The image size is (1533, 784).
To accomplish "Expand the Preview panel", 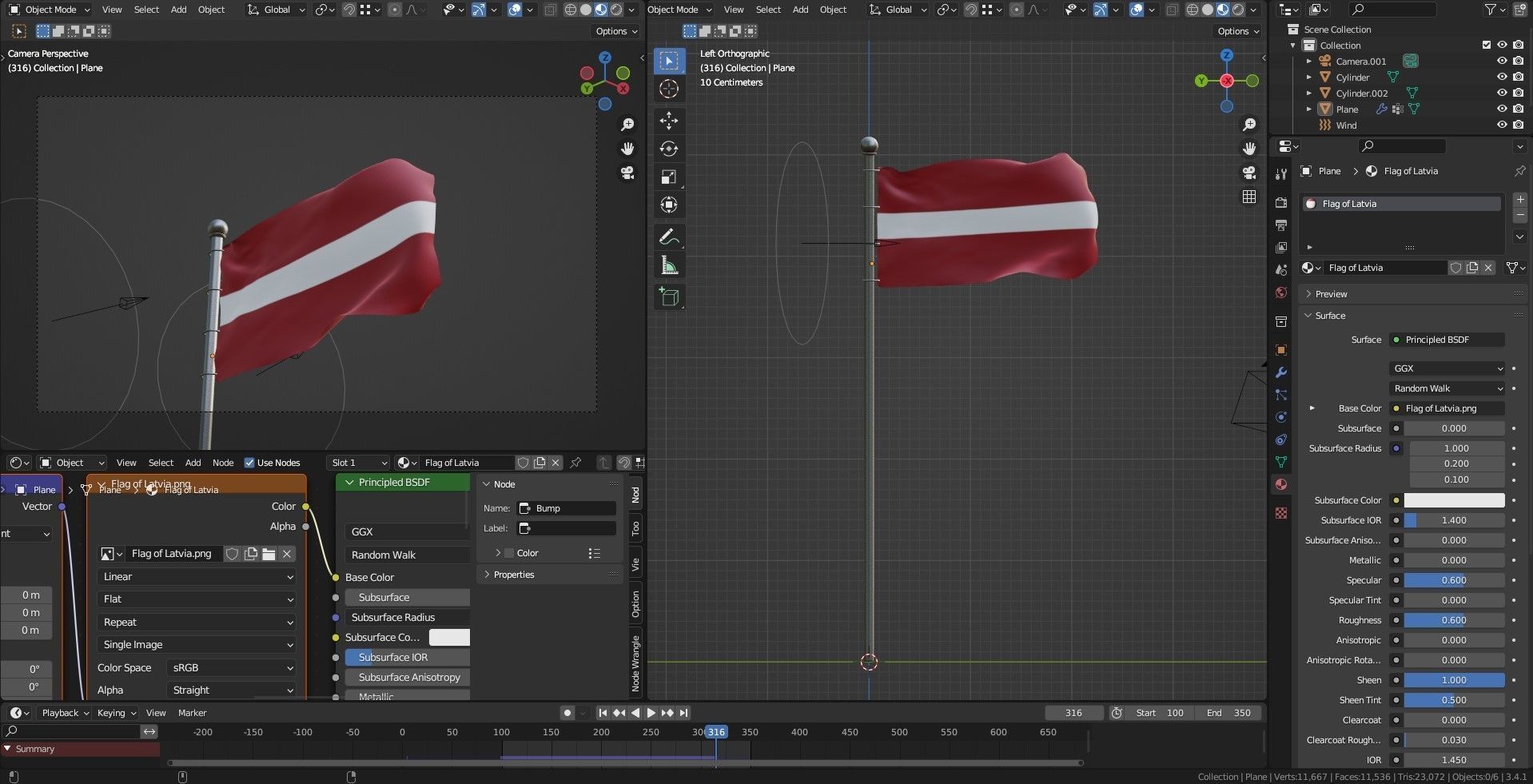I will (x=1331, y=294).
